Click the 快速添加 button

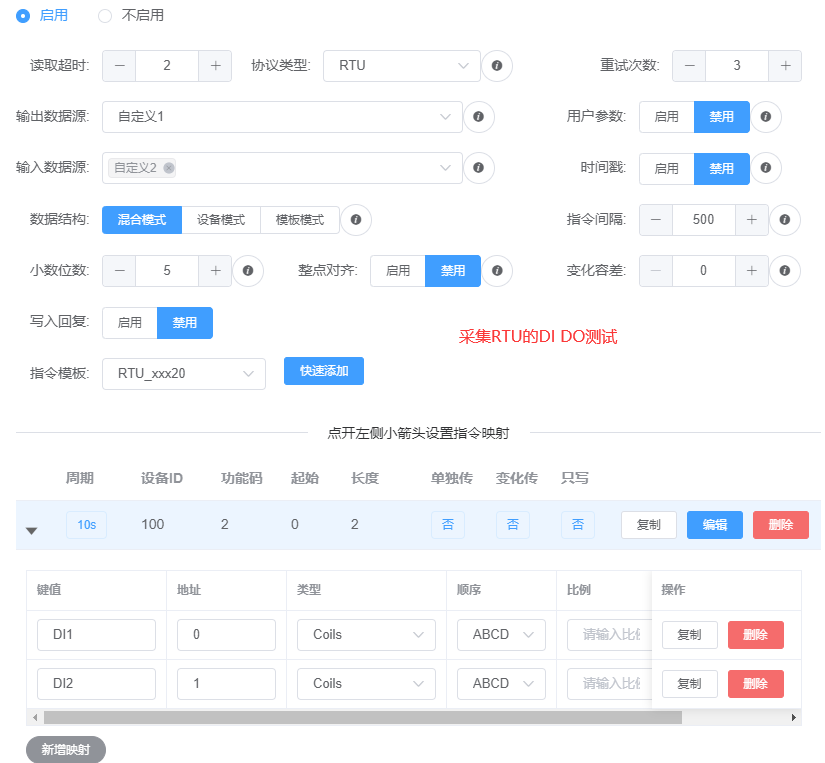[323, 371]
